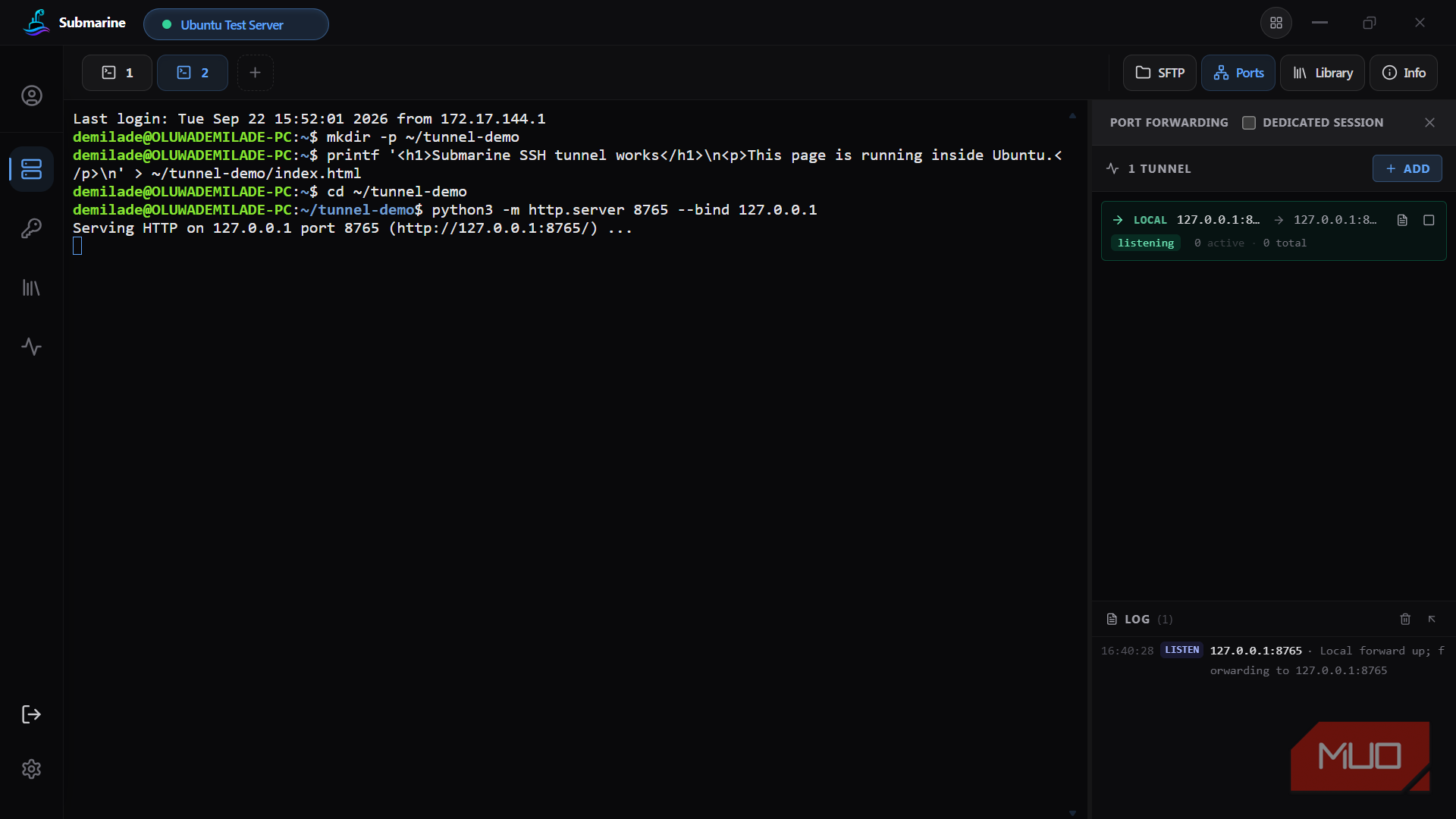Image resolution: width=1456 pixels, height=819 pixels.
Task: Select the LOCAL tunnel entry row
Action: click(1273, 231)
